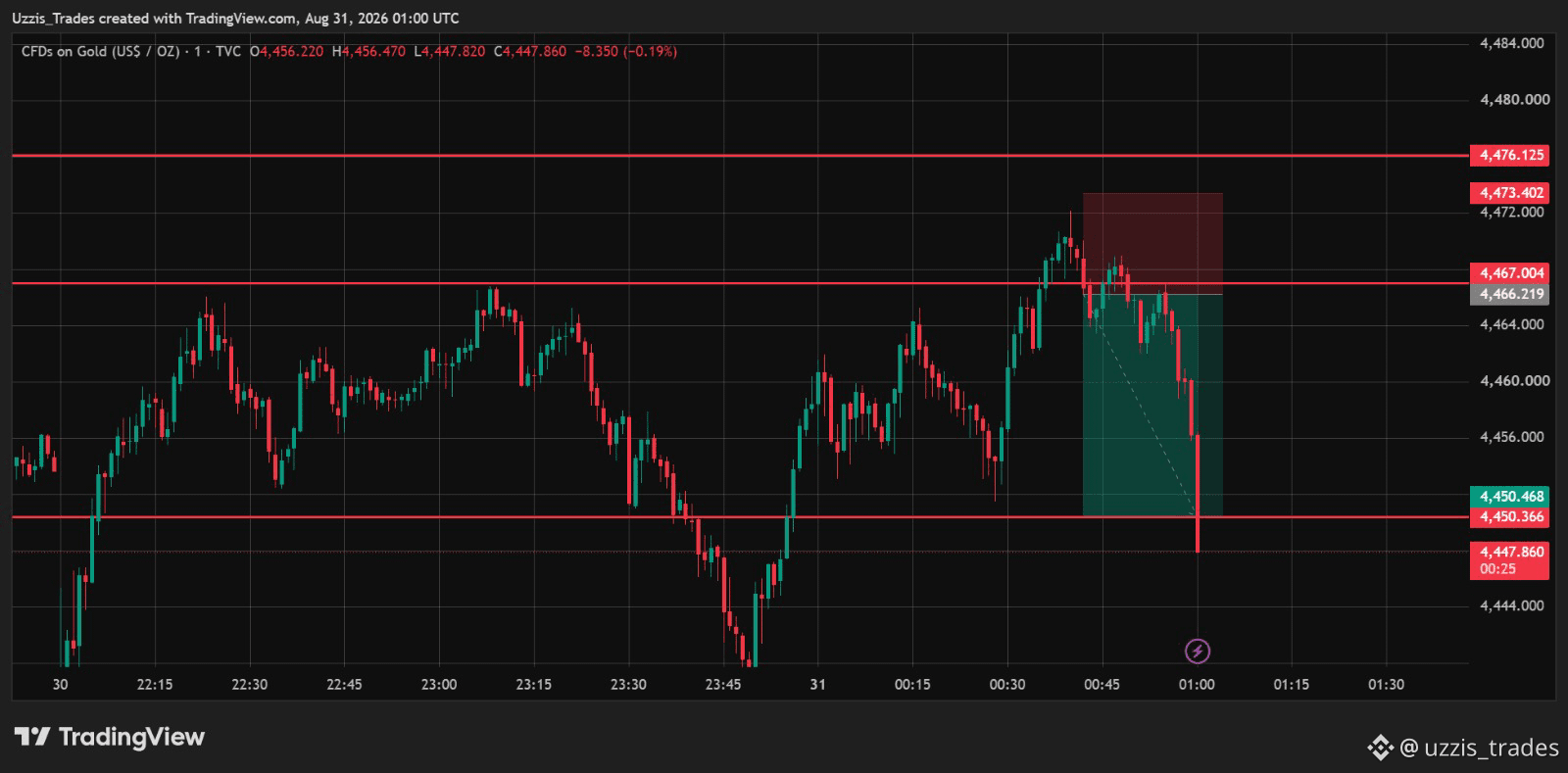
Task: Click the 22:45 time axis label
Action: point(344,685)
